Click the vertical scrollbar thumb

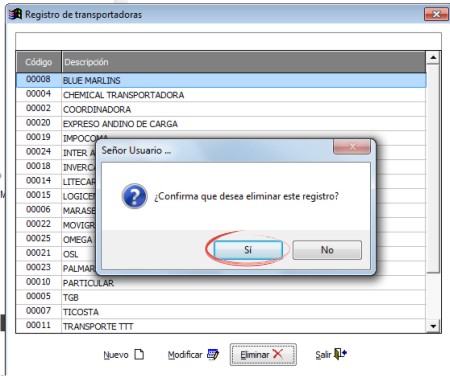pyautogui.click(x=433, y=168)
